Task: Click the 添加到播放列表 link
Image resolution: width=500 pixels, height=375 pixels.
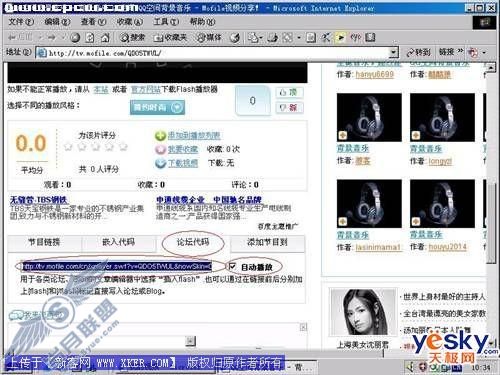Action: click(x=194, y=136)
